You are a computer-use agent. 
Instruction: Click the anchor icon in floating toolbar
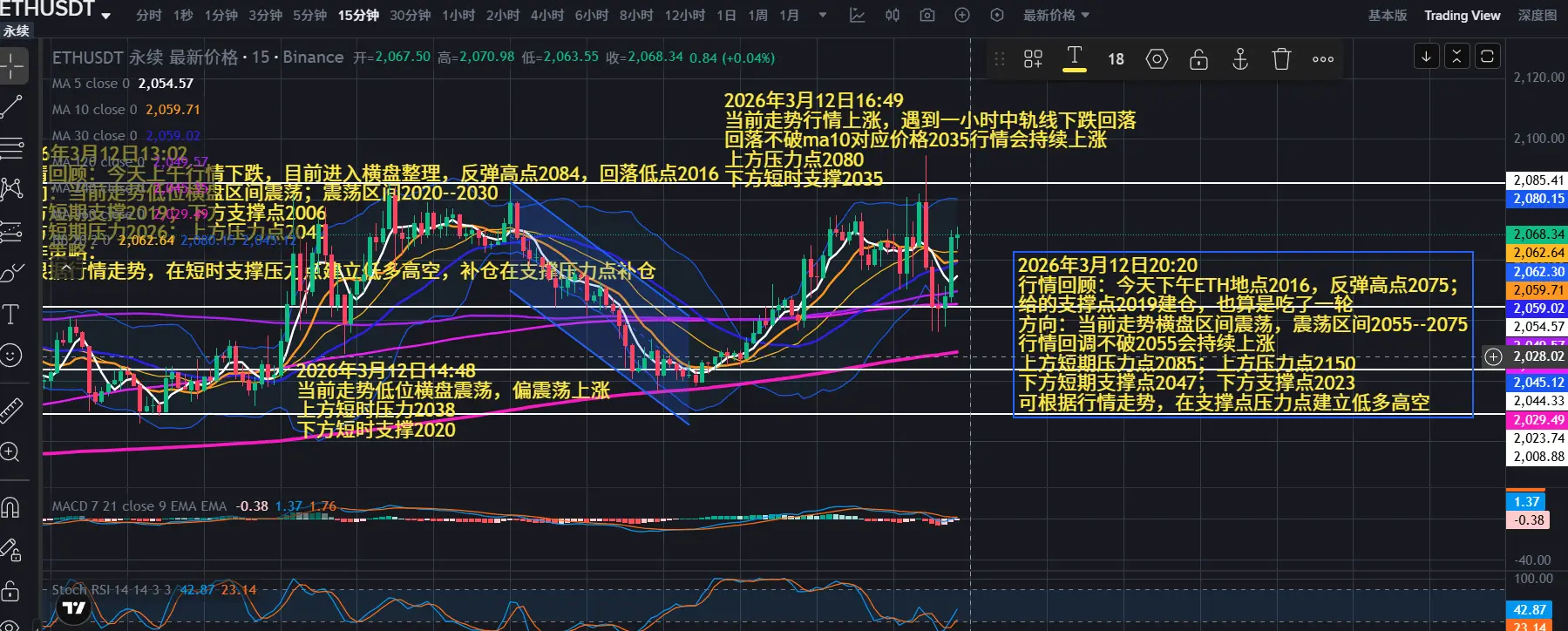click(x=1239, y=58)
